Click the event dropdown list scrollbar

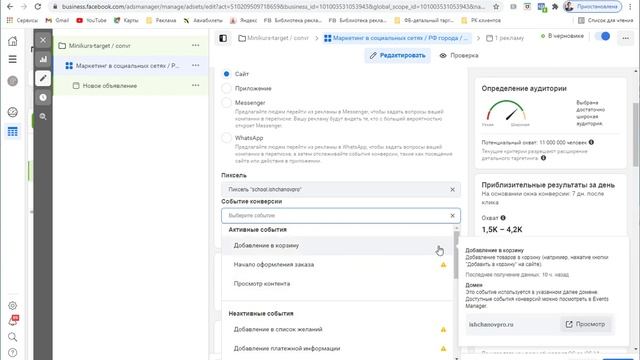pyautogui.click(x=456, y=255)
